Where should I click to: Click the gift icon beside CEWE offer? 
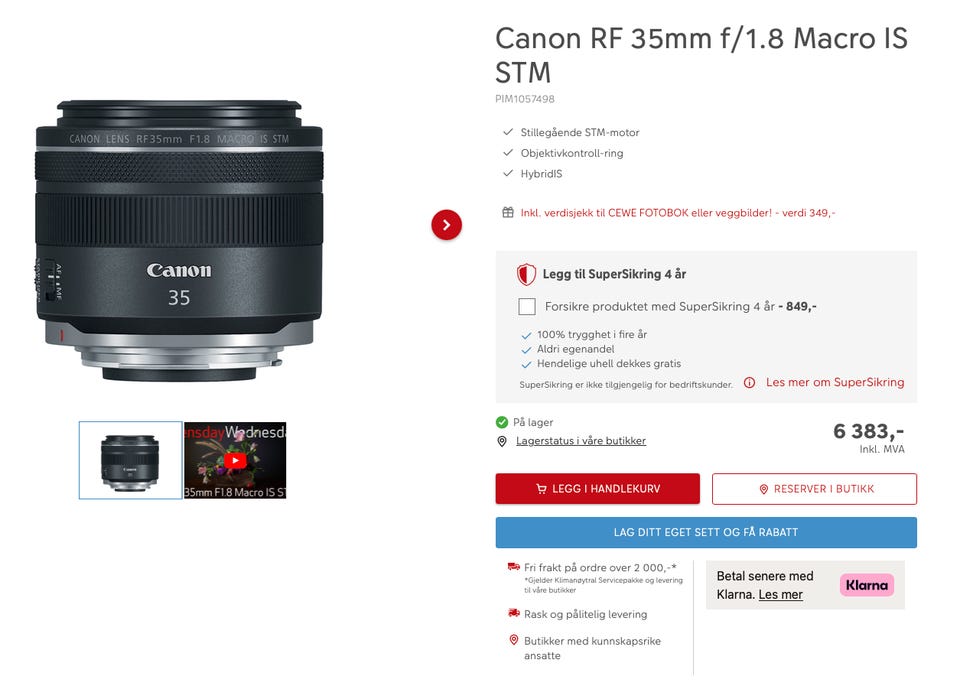coord(508,213)
